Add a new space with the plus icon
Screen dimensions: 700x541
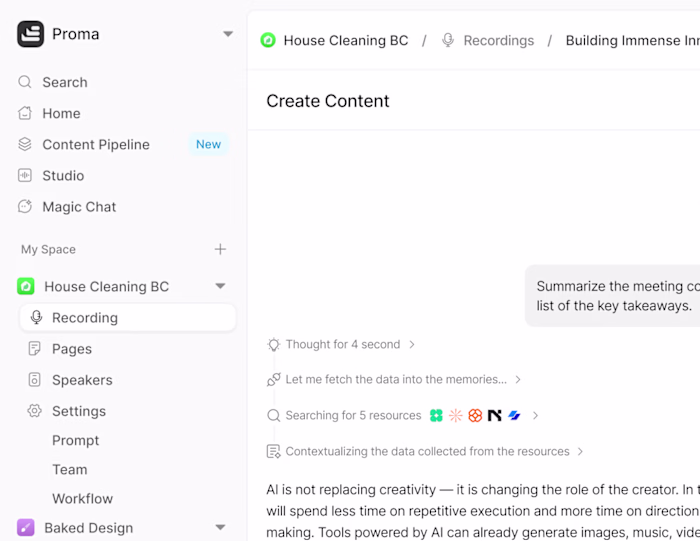pos(220,249)
